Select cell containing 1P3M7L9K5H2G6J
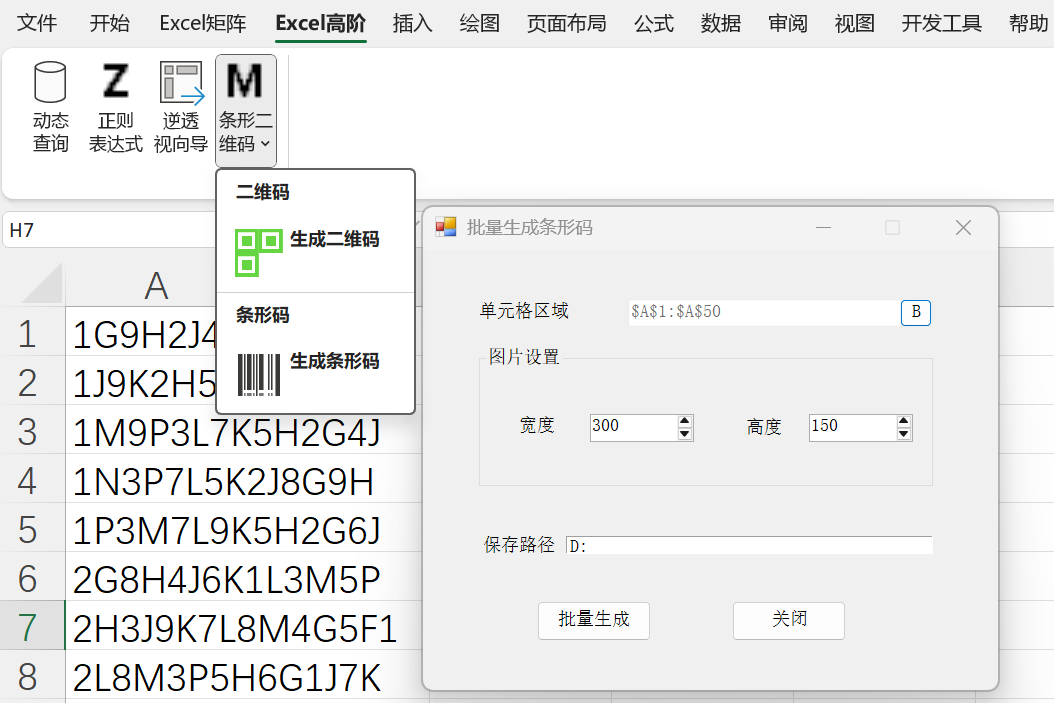The height and width of the screenshot is (703, 1054). [244, 530]
